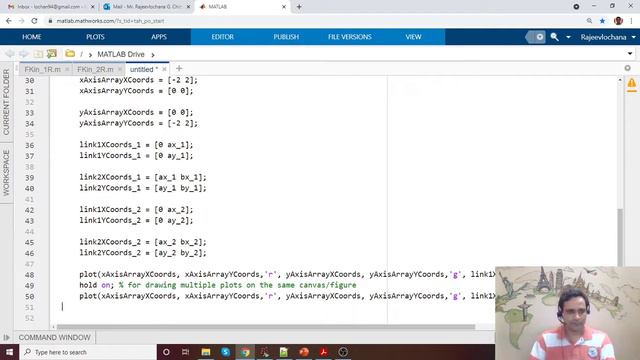Image resolution: width=640 pixels, height=360 pixels.
Task: Expand the COMMAND WINDOW panel
Action: (54, 338)
